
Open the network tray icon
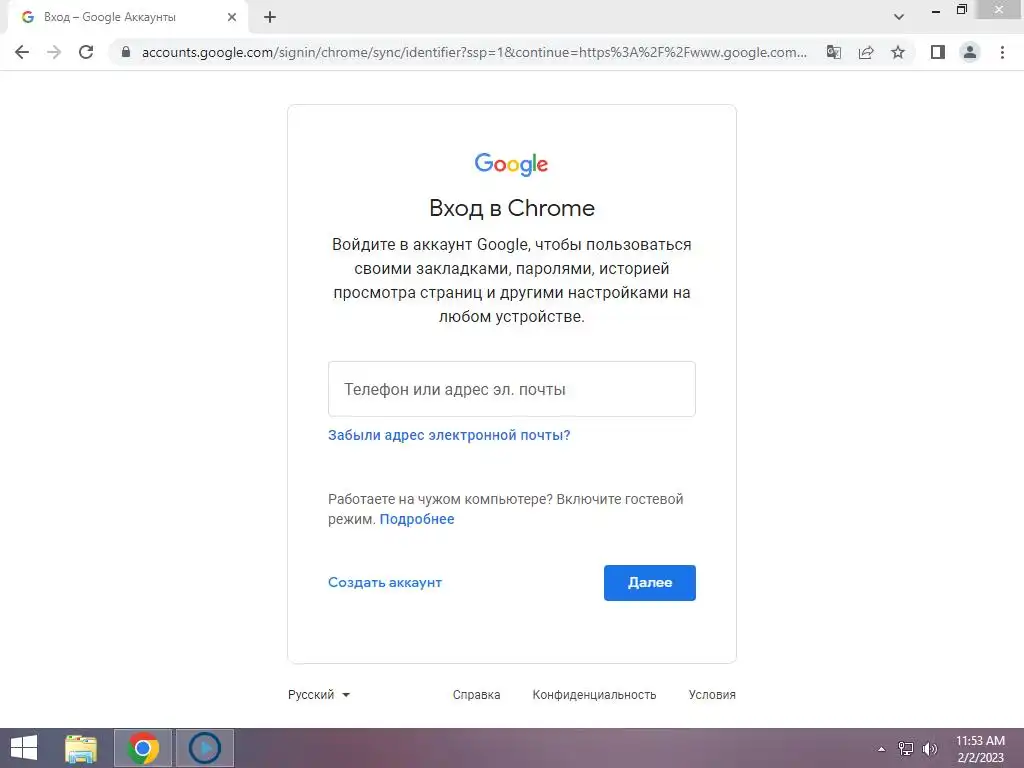click(x=906, y=749)
